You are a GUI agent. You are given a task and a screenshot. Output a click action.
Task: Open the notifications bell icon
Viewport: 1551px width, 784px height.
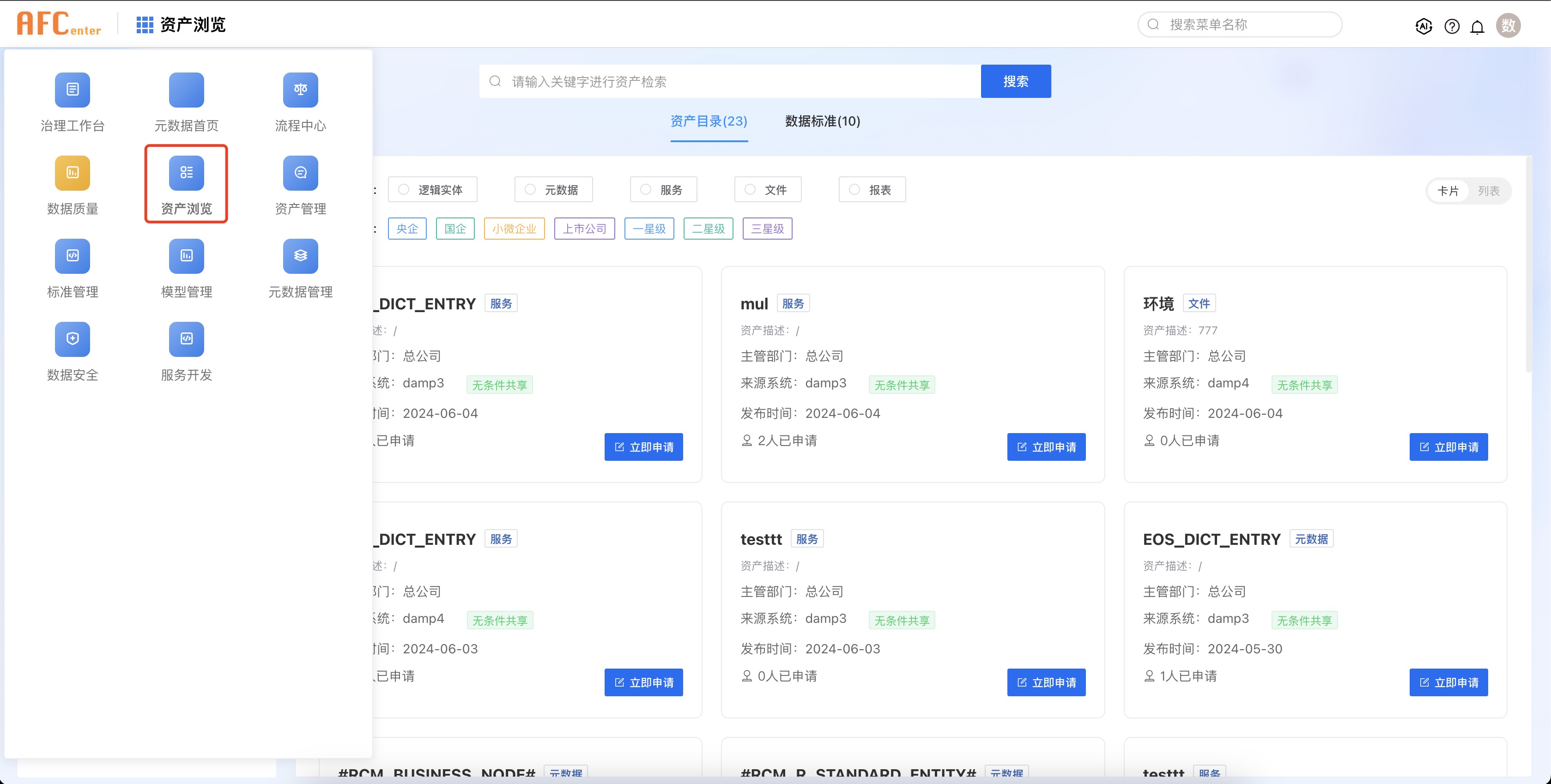pyautogui.click(x=1477, y=26)
